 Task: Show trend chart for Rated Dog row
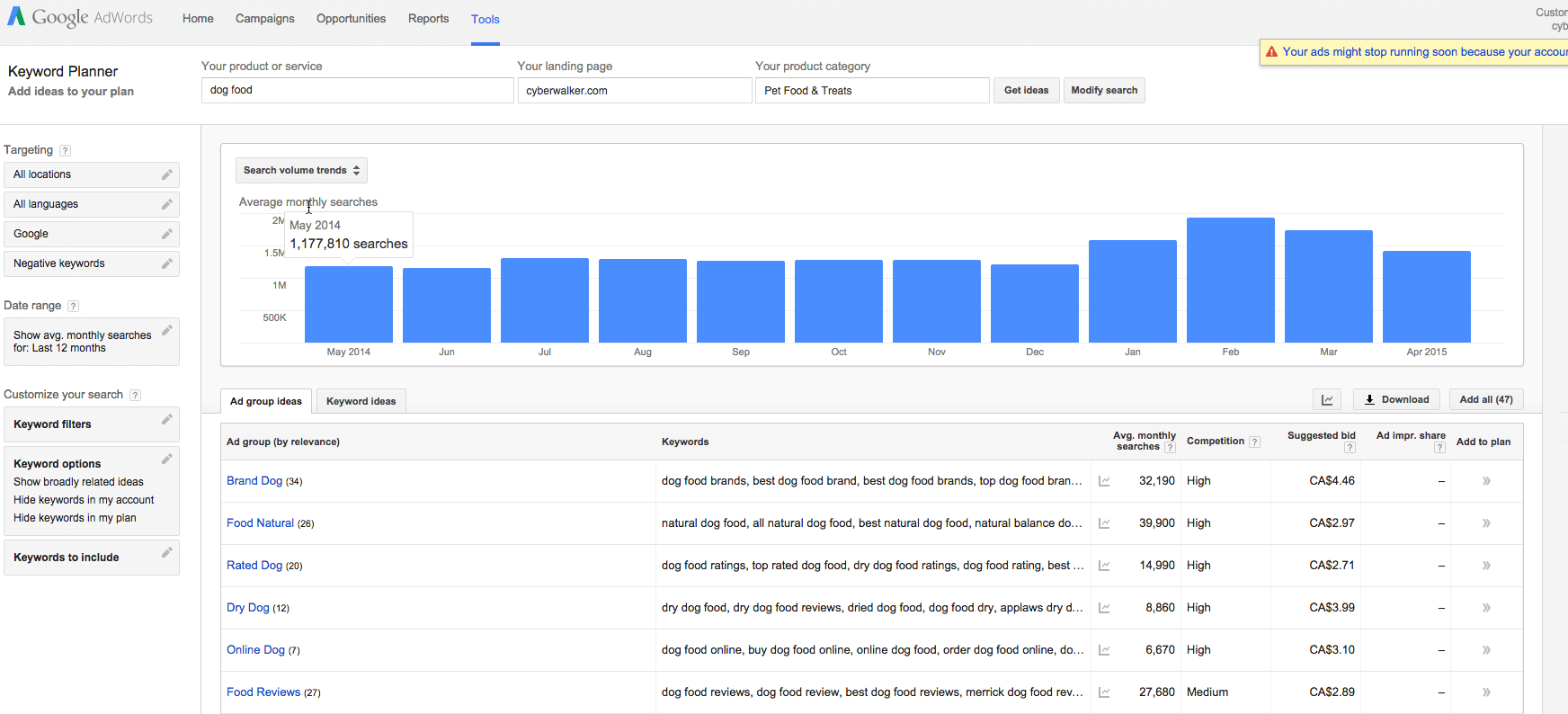[1104, 566]
